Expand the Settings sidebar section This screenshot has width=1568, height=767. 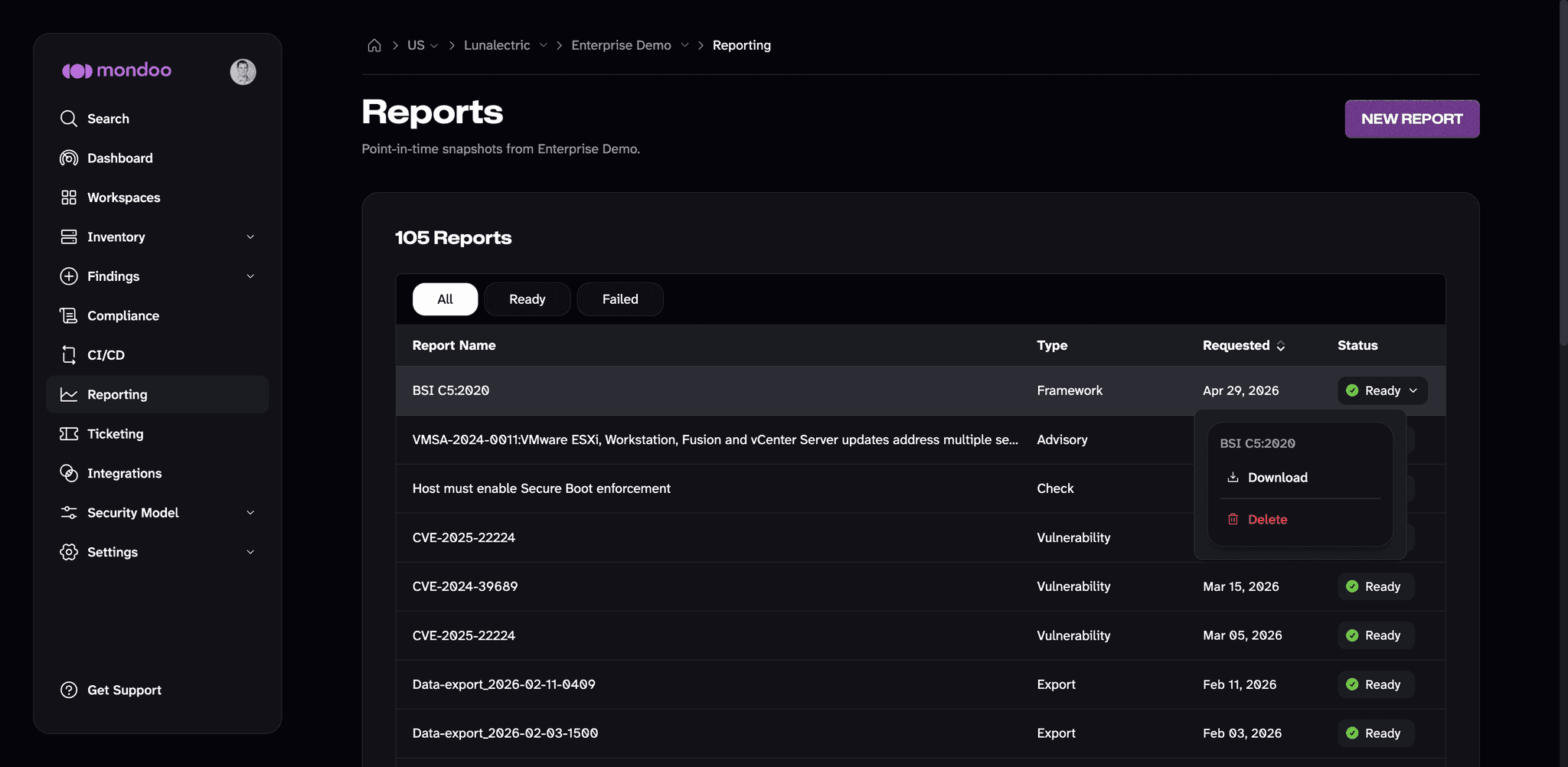click(x=250, y=552)
